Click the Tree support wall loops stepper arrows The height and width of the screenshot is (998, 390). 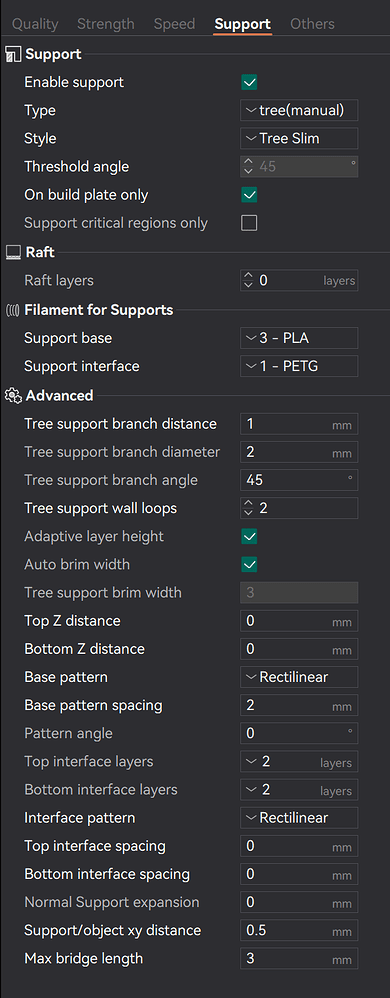249,509
